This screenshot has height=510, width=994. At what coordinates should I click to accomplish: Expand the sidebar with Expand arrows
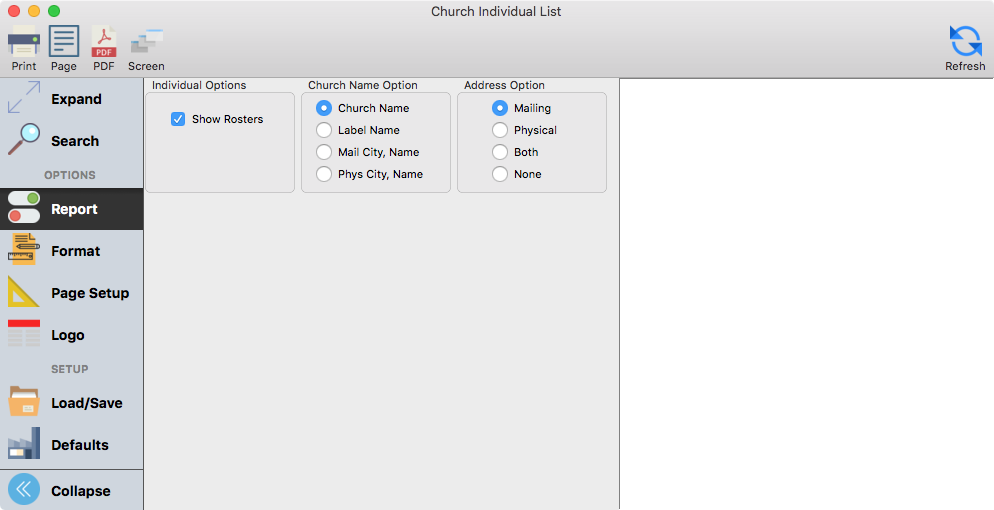pyautogui.click(x=24, y=99)
